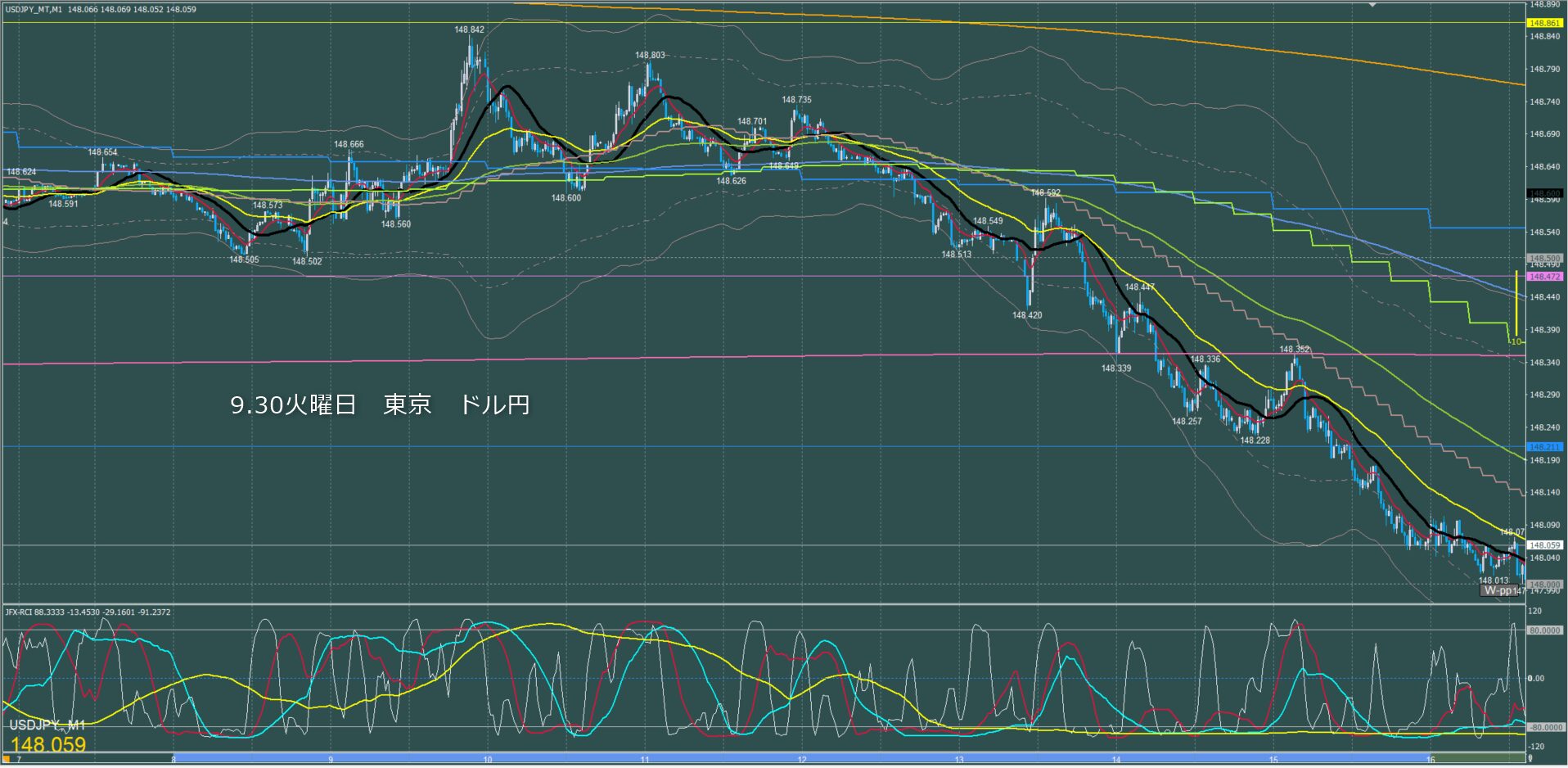Image resolution: width=1568 pixels, height=768 pixels.
Task: Click the JFX-RCI indicator label
Action: point(20,612)
